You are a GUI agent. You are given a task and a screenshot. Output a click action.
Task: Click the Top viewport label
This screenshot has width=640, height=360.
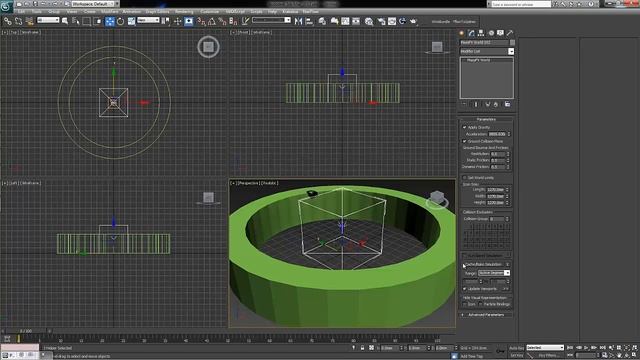[x=13, y=32]
